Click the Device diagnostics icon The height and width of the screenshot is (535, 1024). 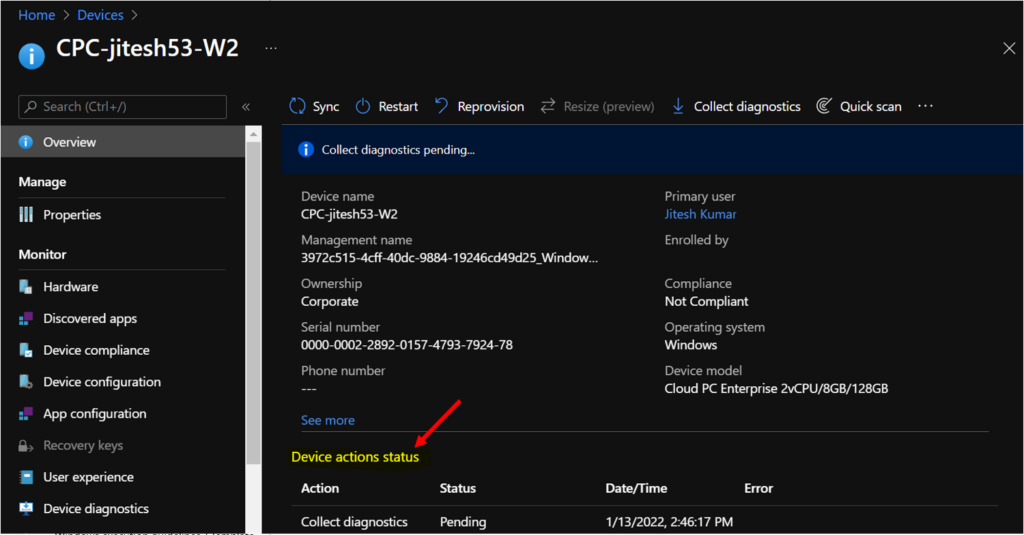[x=26, y=508]
